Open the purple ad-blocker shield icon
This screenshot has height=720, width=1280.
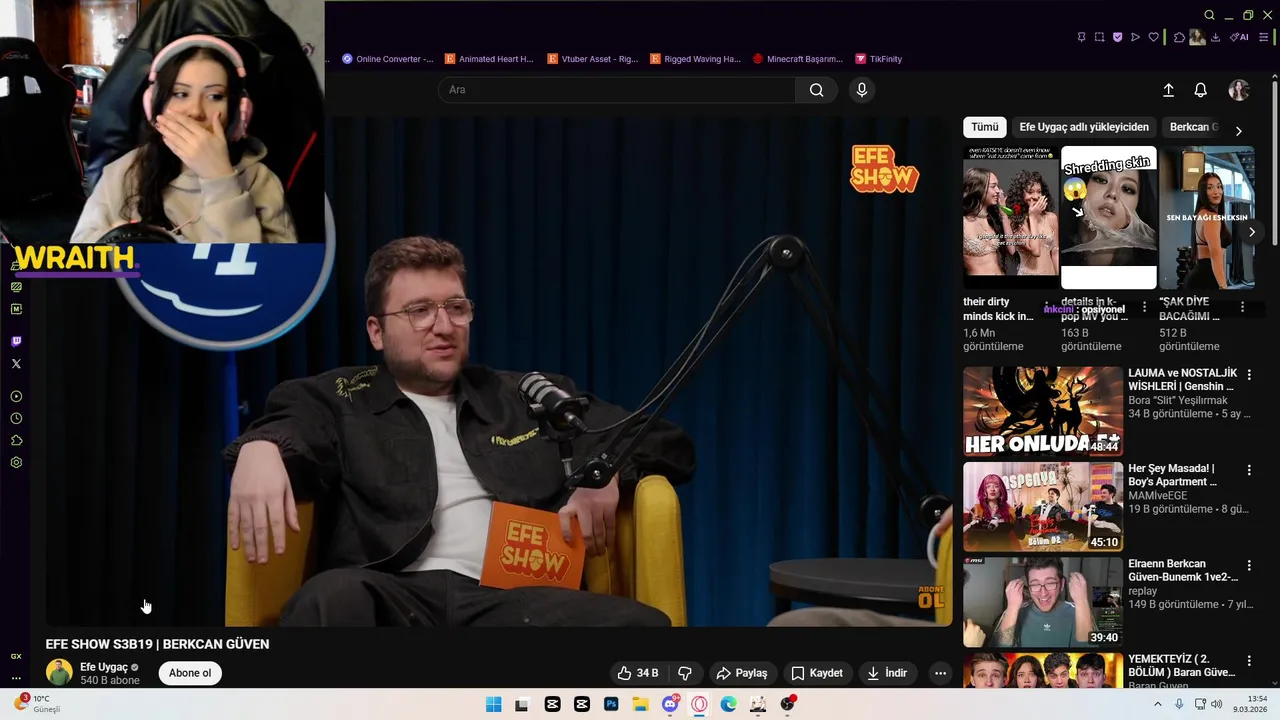(x=1117, y=37)
